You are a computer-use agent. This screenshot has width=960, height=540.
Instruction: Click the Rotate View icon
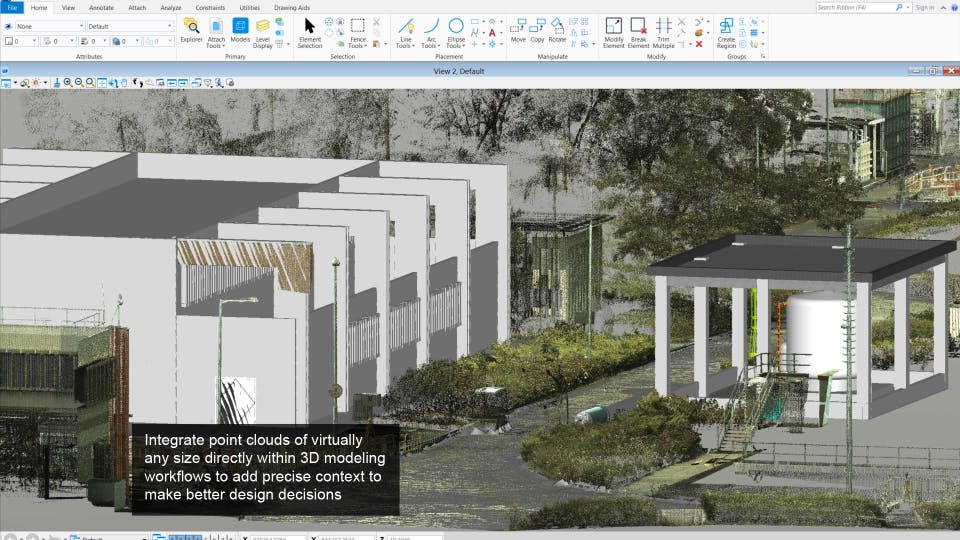(113, 83)
